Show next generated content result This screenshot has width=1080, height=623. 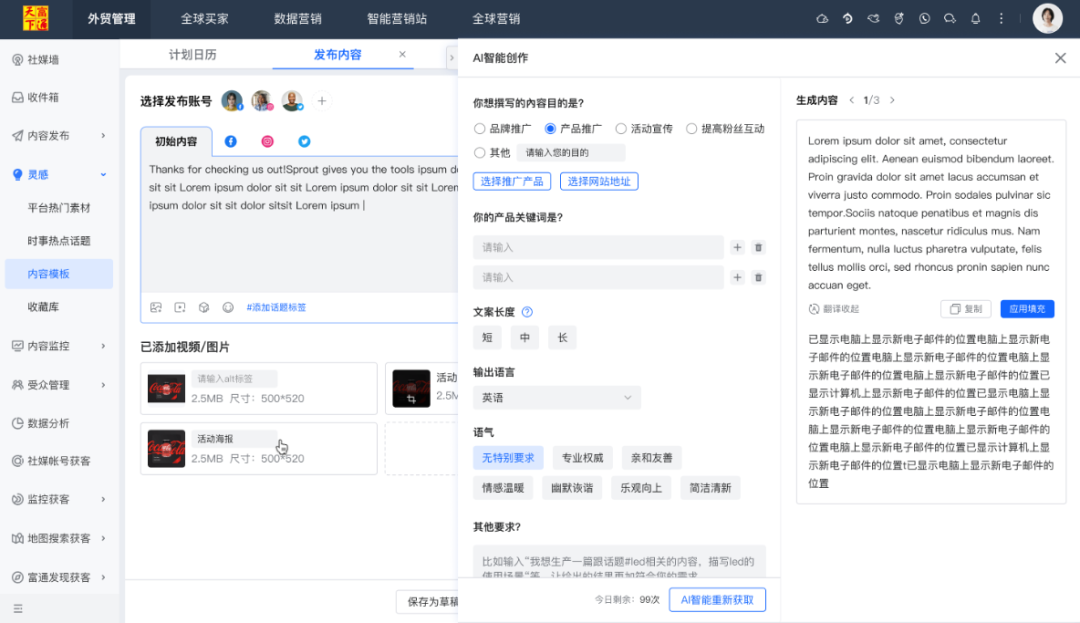892,101
